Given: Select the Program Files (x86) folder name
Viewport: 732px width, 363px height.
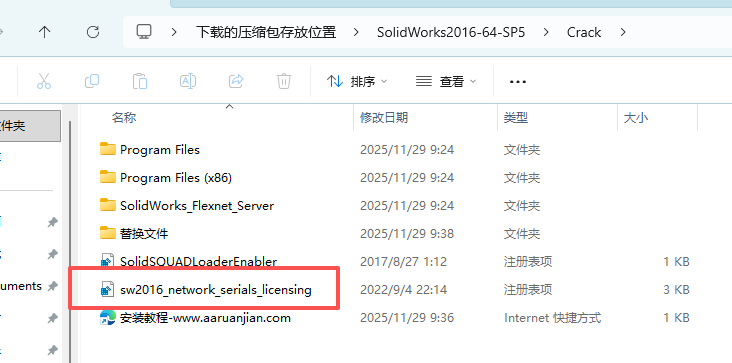Looking at the screenshot, I should pos(176,178).
